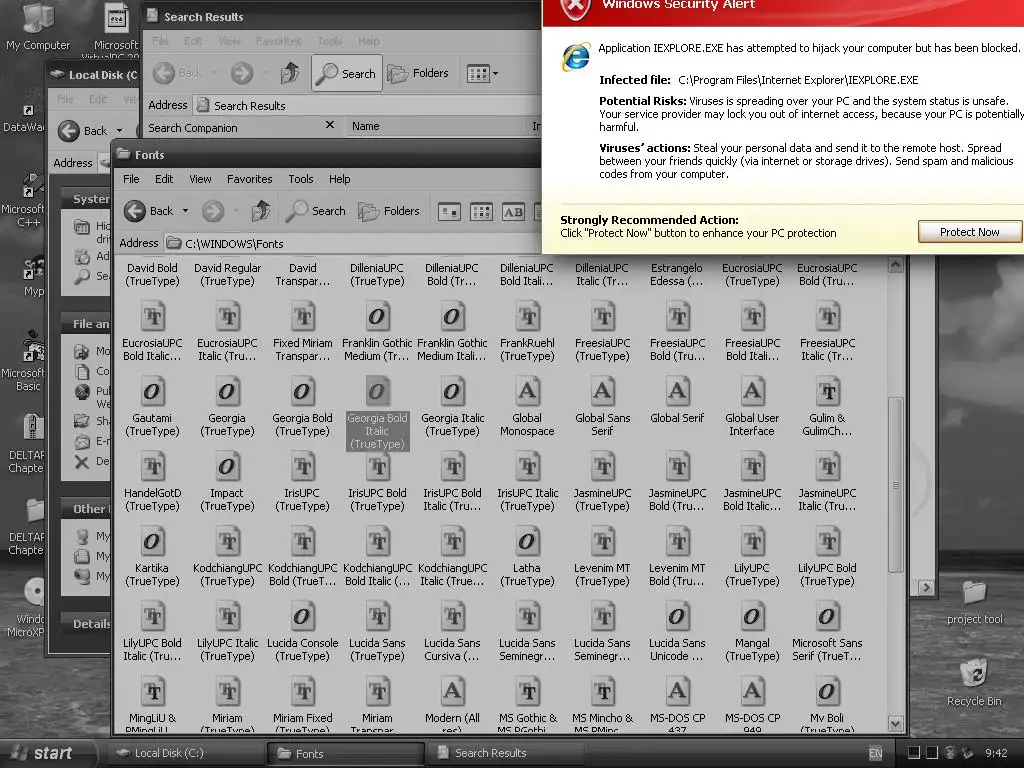1024x768 pixels.
Task: Select the Global User Interface font icon
Action: click(x=752, y=391)
